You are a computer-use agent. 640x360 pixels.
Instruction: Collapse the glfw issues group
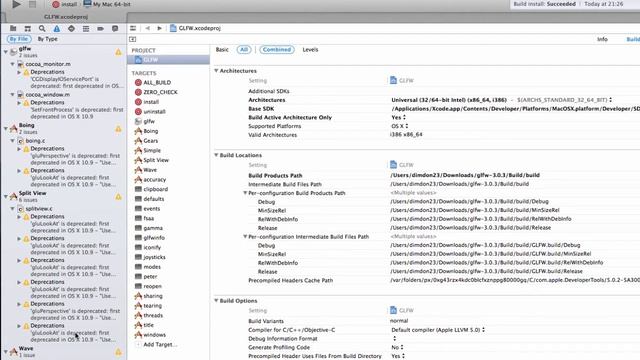coord(6,52)
